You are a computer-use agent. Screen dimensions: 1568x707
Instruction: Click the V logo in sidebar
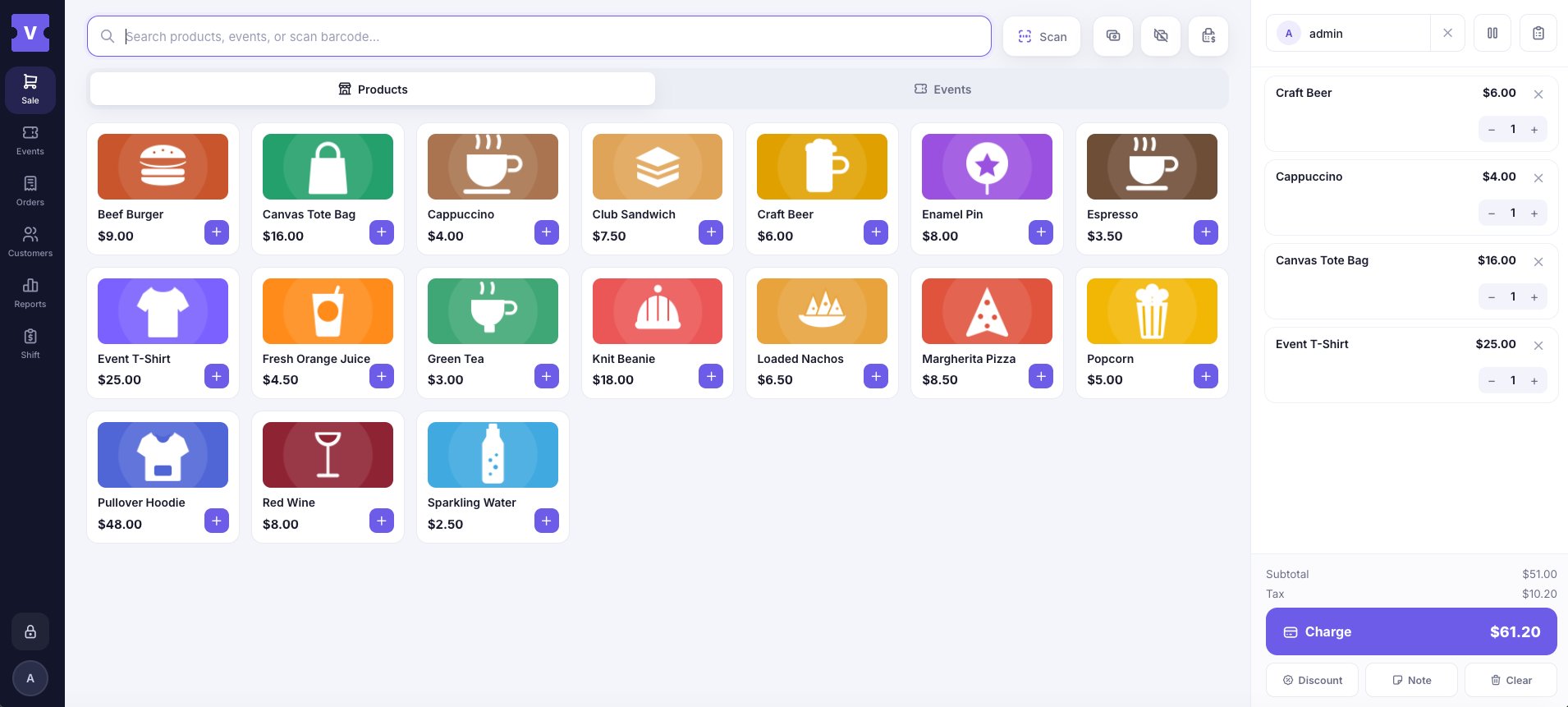[30, 33]
